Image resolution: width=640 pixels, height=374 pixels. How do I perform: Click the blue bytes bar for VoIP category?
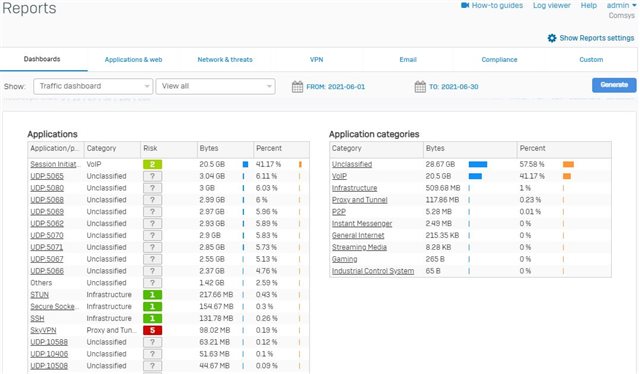point(475,176)
